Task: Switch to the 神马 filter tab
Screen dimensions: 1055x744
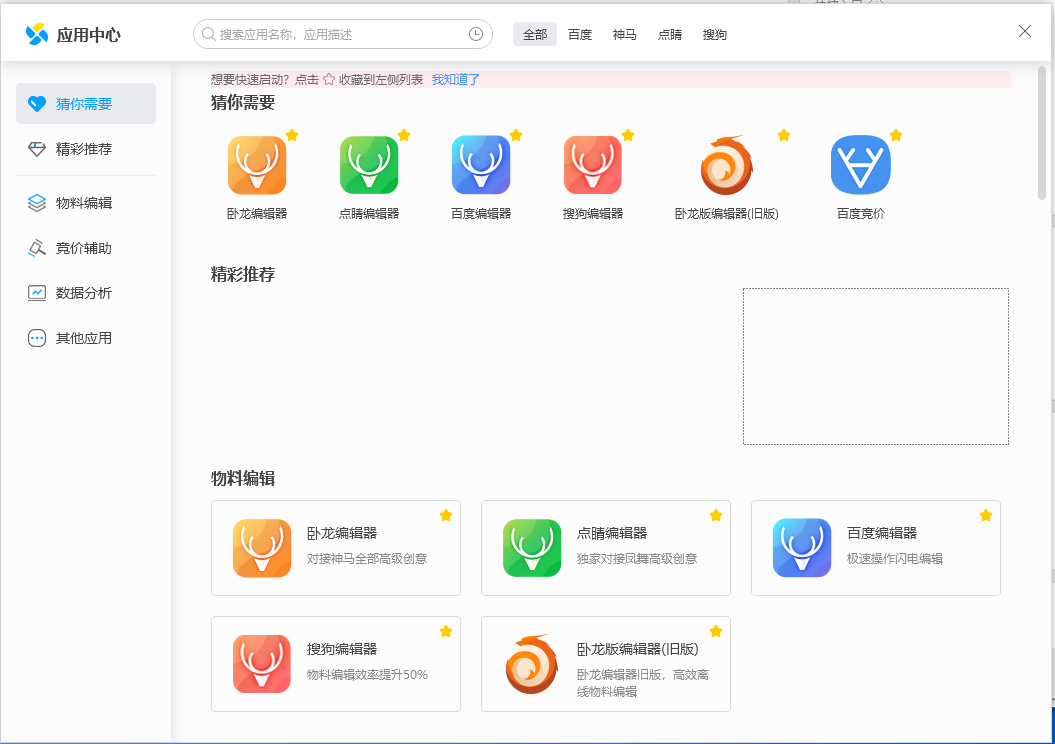Action: pyautogui.click(x=624, y=34)
